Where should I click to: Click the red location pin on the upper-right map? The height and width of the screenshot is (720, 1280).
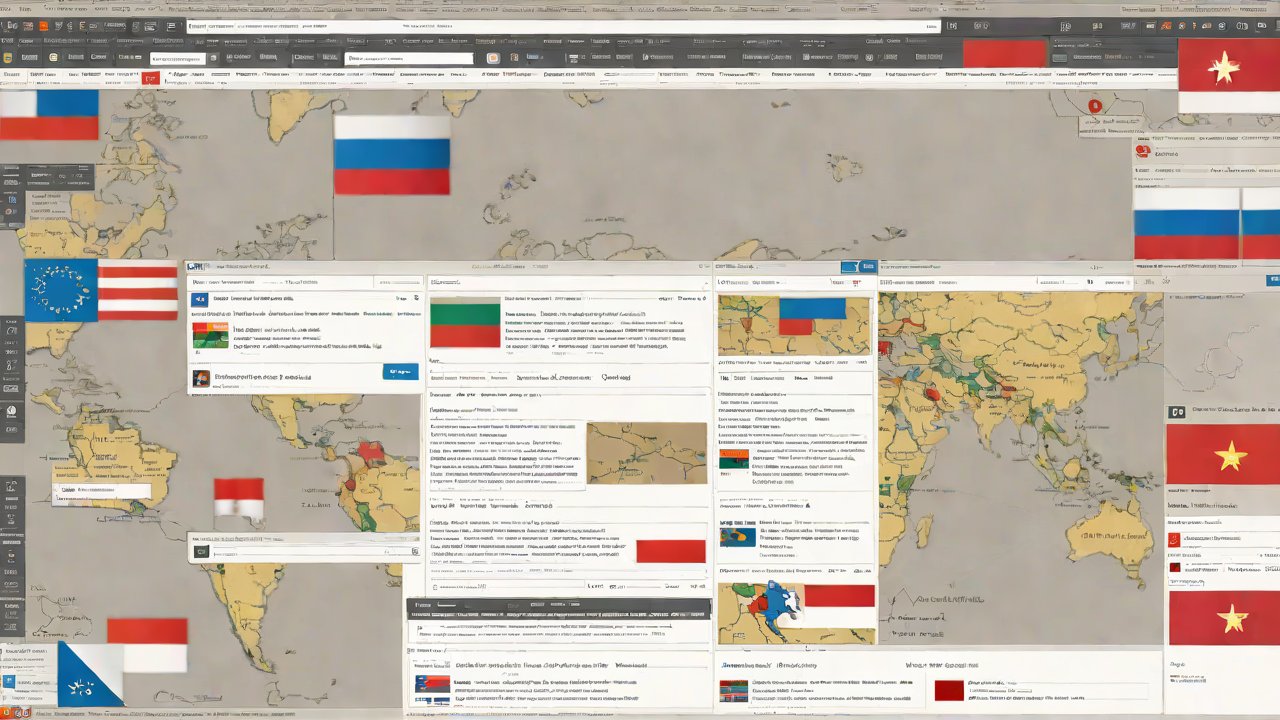click(1094, 105)
